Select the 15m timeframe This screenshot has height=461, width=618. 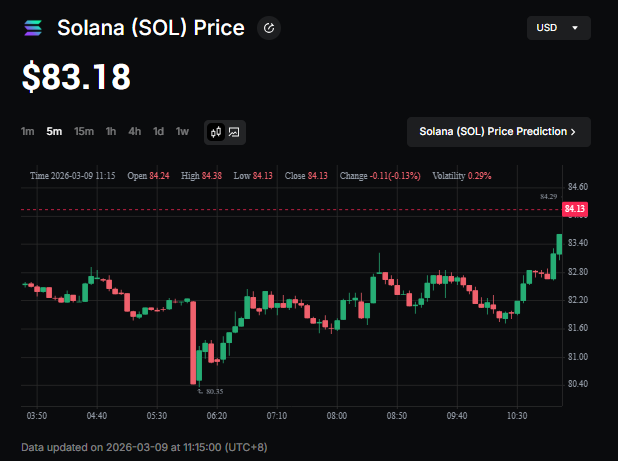pos(84,131)
